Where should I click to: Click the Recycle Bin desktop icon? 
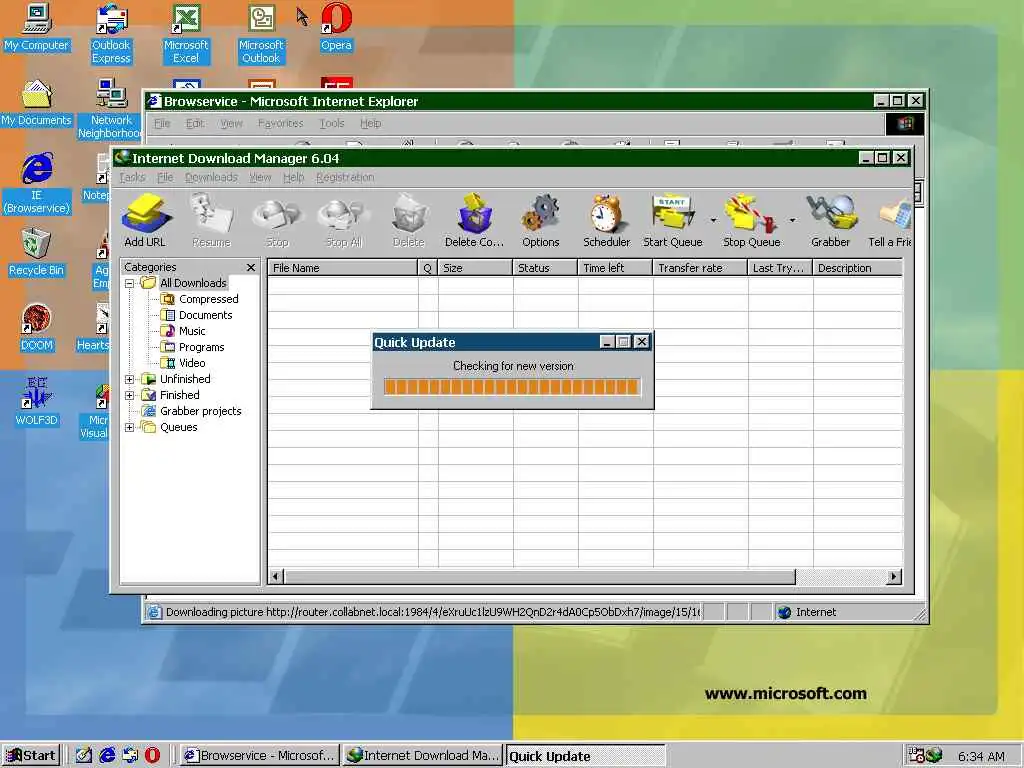36,253
